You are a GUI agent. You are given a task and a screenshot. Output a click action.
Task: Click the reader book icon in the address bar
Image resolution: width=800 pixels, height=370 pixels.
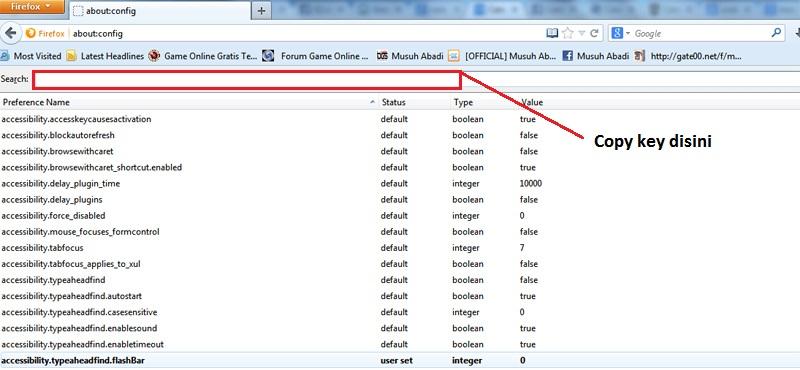[552, 33]
